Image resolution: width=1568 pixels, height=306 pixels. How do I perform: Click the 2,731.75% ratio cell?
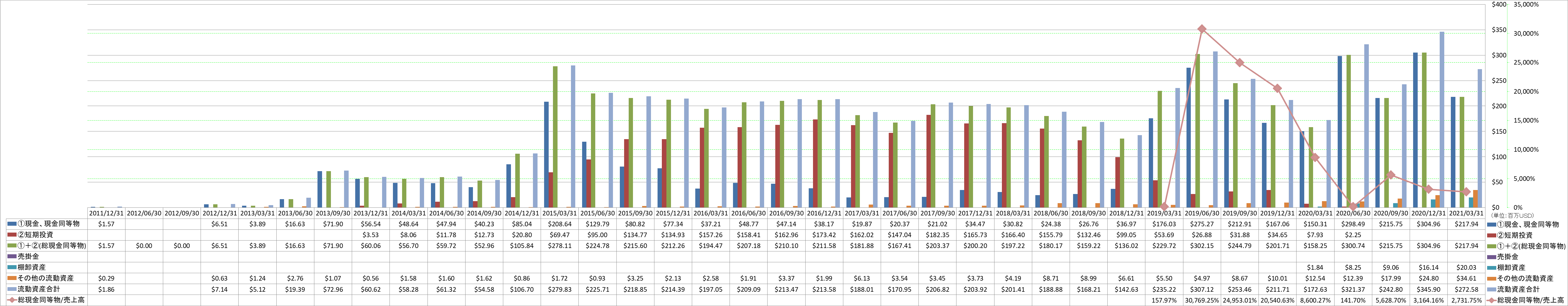(x=1466, y=300)
